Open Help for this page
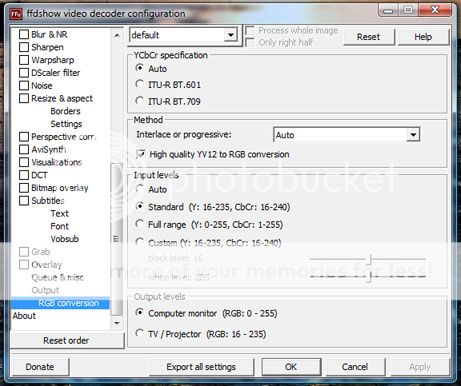The height and width of the screenshot is (386, 461). tap(423, 37)
